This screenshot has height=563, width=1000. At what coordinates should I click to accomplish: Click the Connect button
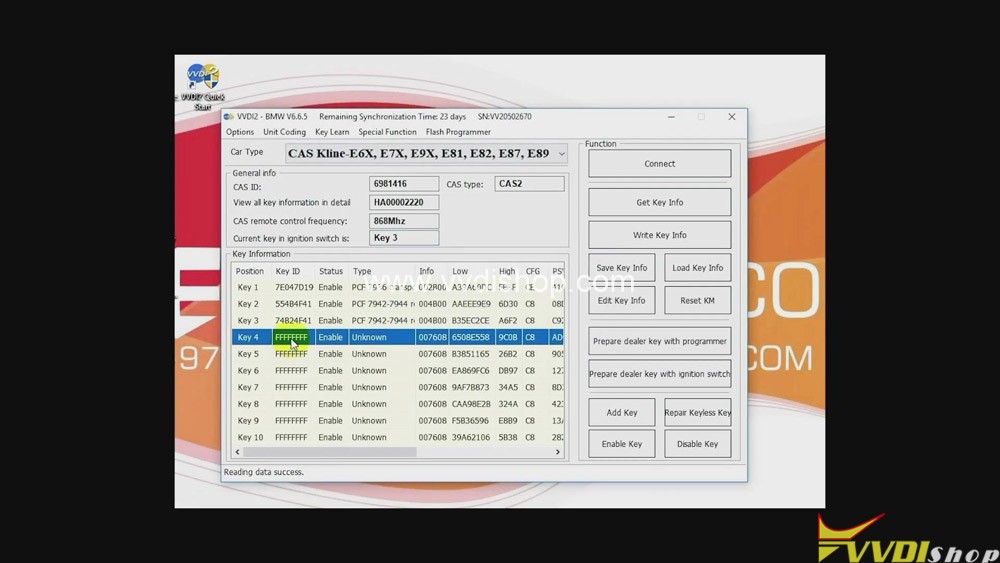point(659,164)
